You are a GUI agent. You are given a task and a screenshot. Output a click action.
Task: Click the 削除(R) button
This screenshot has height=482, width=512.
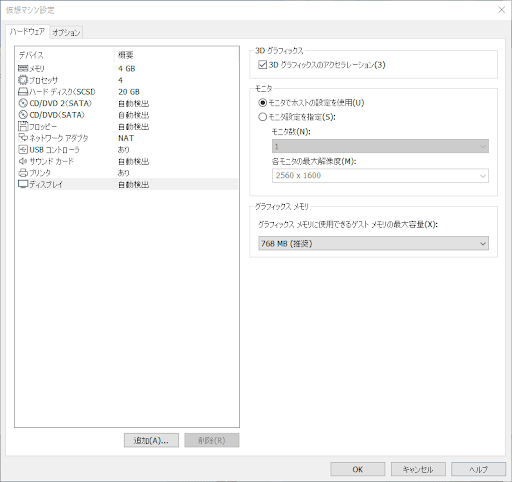[212, 440]
